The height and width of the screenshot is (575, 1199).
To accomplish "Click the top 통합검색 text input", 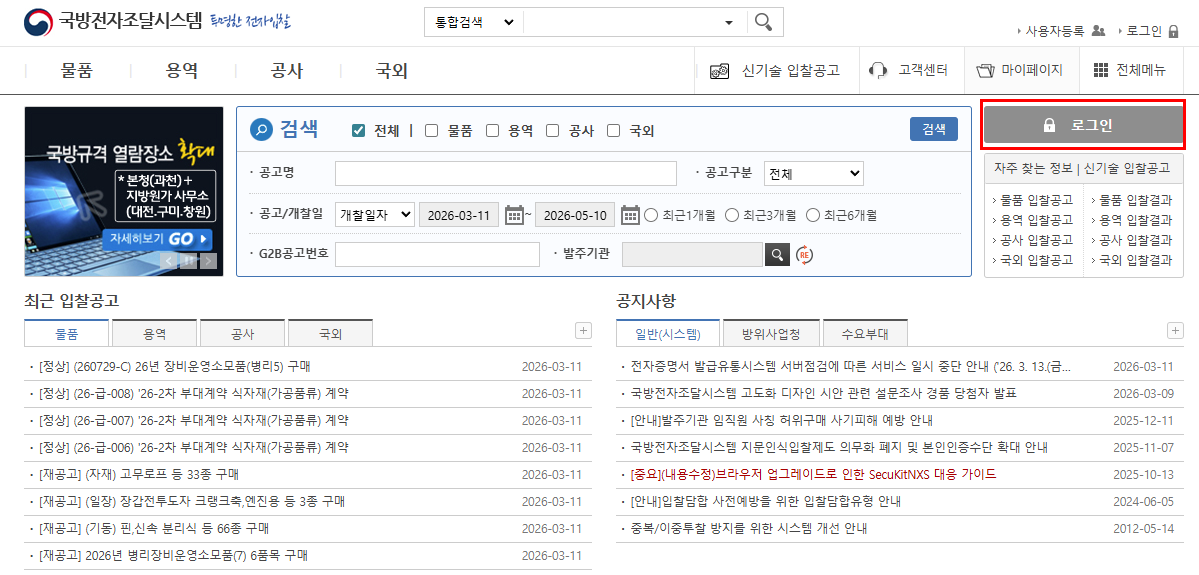I will click(622, 21).
